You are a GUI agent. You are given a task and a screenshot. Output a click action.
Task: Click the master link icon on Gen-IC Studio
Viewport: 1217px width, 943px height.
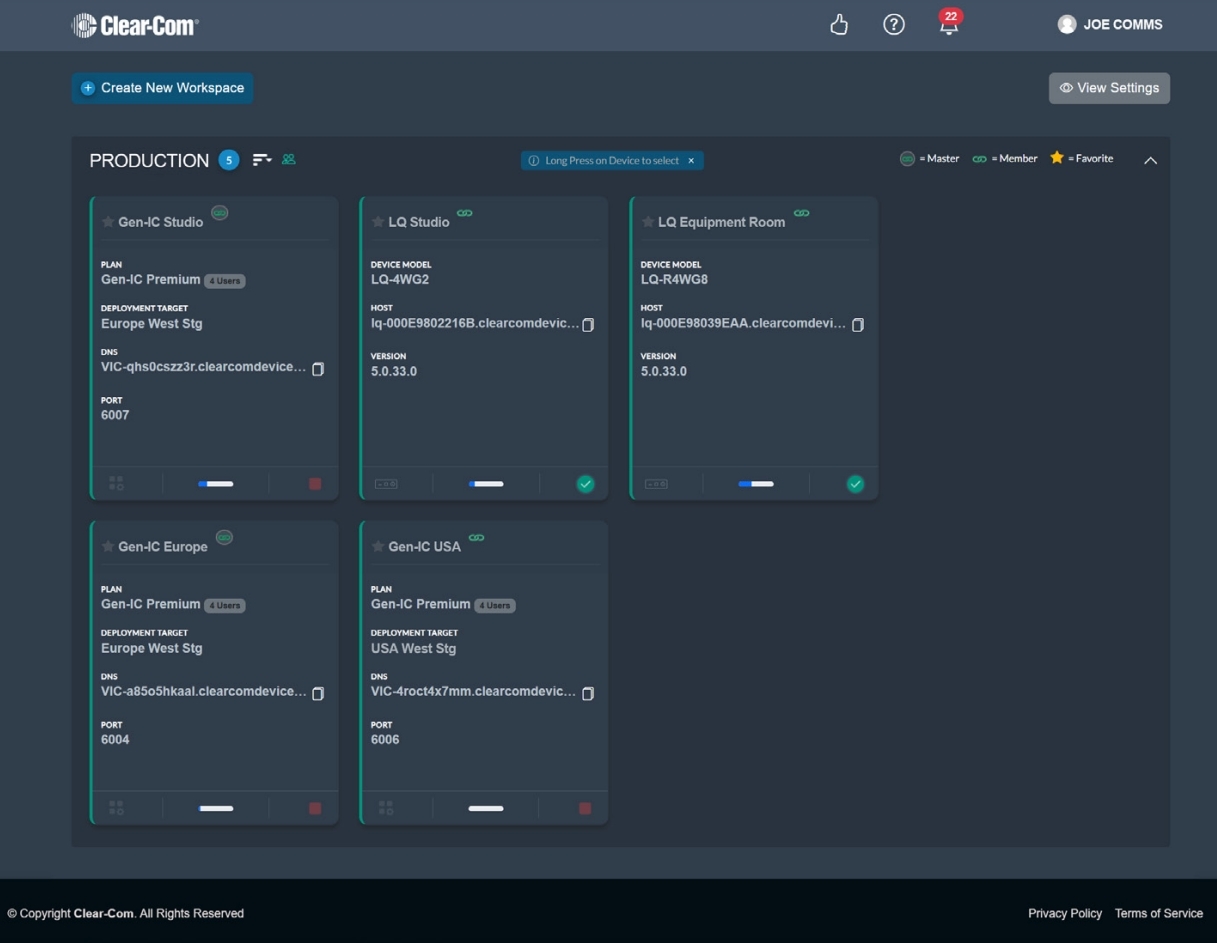point(220,213)
